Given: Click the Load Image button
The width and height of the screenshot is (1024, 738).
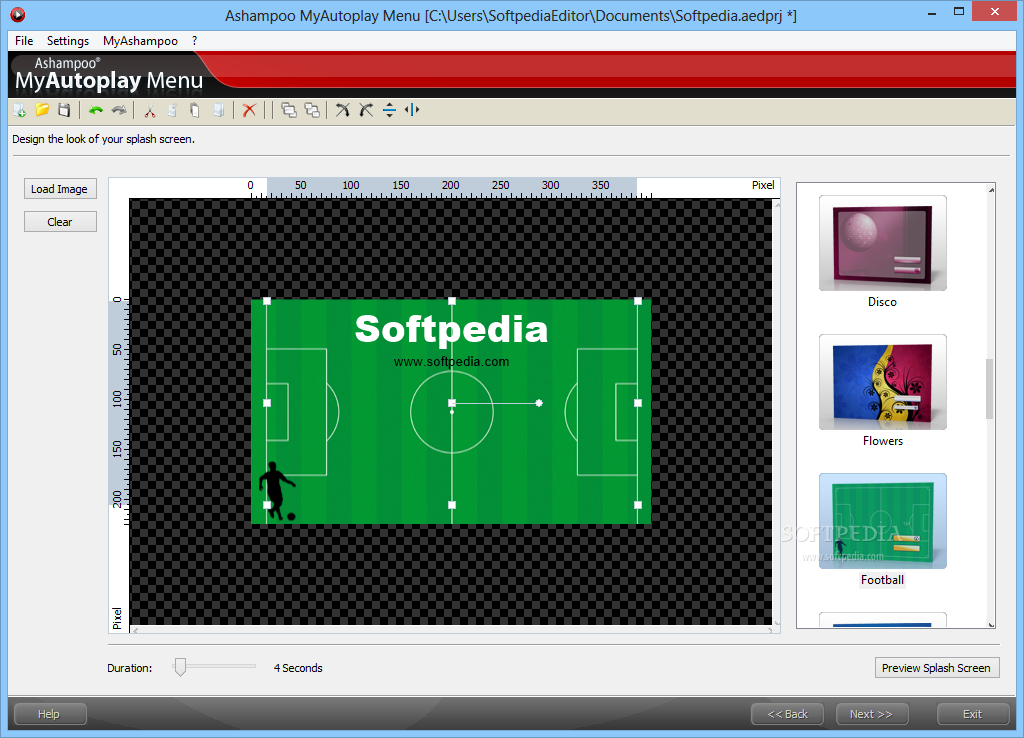Looking at the screenshot, I should pos(60,189).
